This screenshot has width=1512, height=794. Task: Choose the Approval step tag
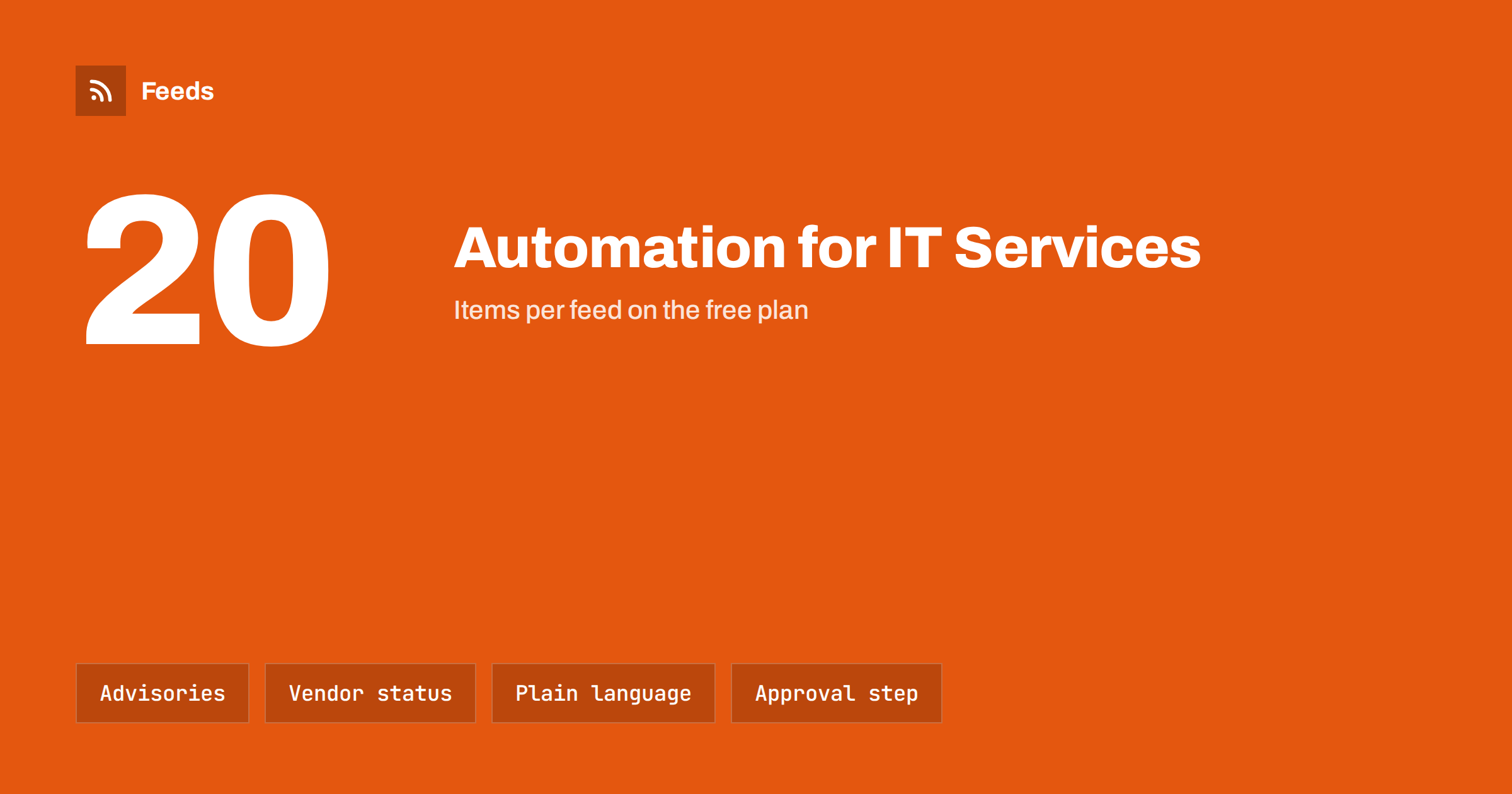[837, 693]
